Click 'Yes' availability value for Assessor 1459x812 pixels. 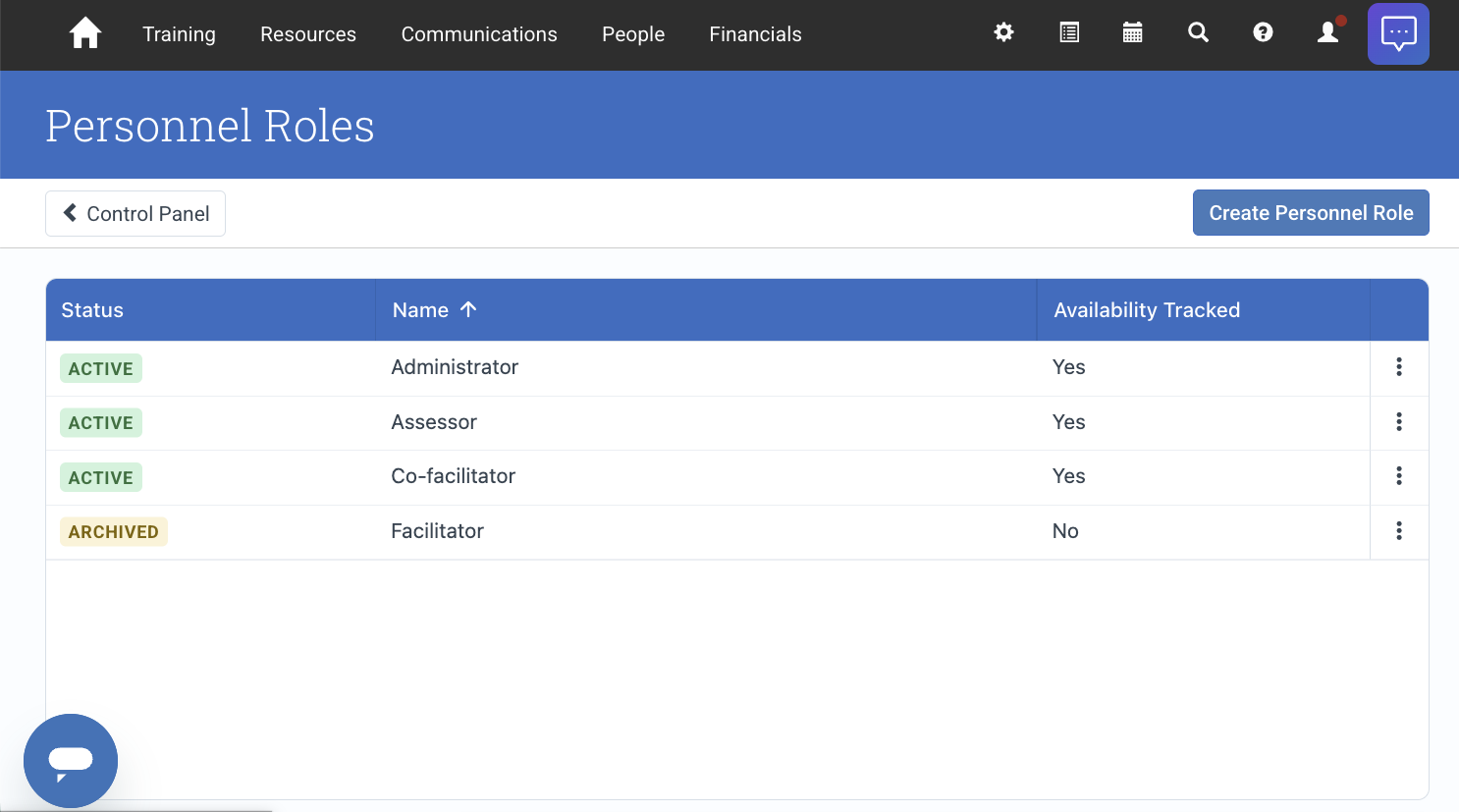pyautogui.click(x=1068, y=422)
